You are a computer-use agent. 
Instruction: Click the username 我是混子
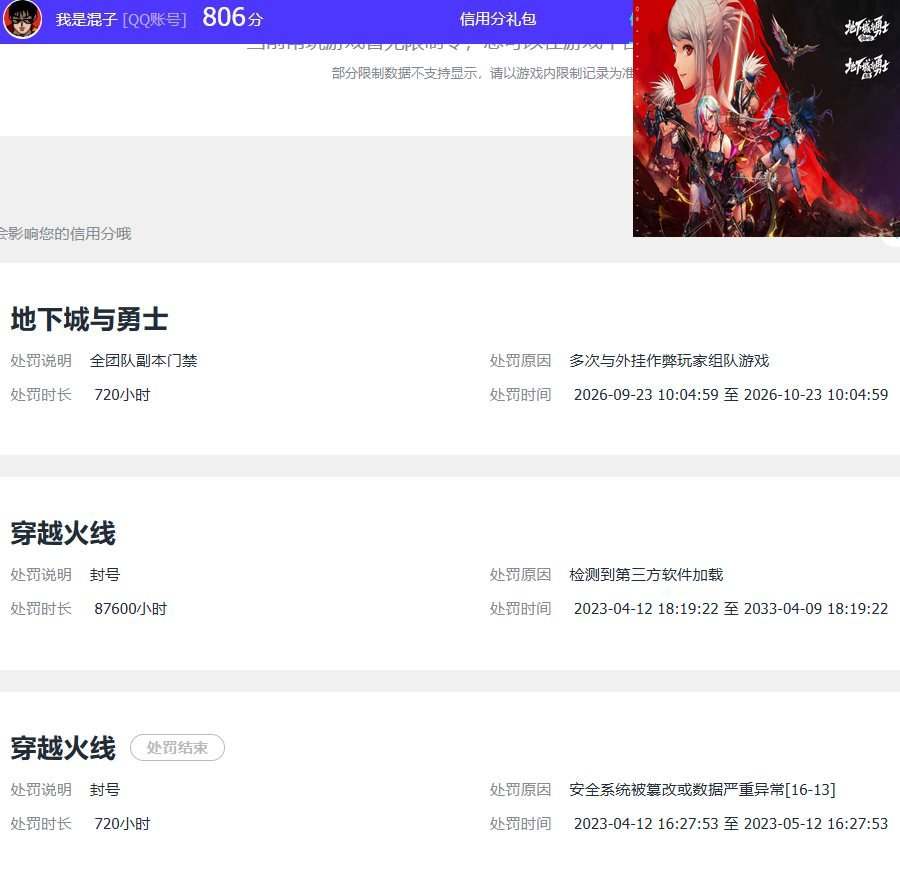pos(86,20)
